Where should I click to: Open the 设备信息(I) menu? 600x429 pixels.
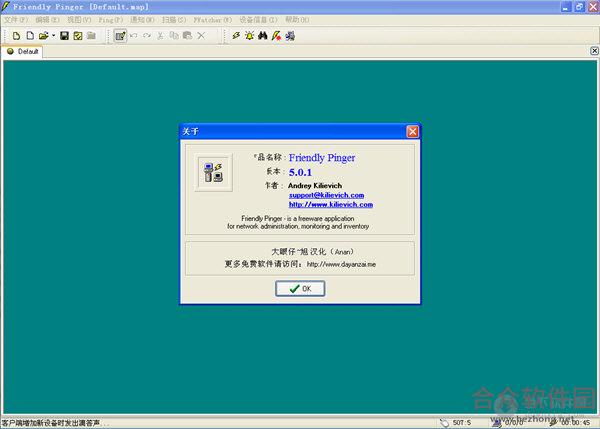click(258, 20)
